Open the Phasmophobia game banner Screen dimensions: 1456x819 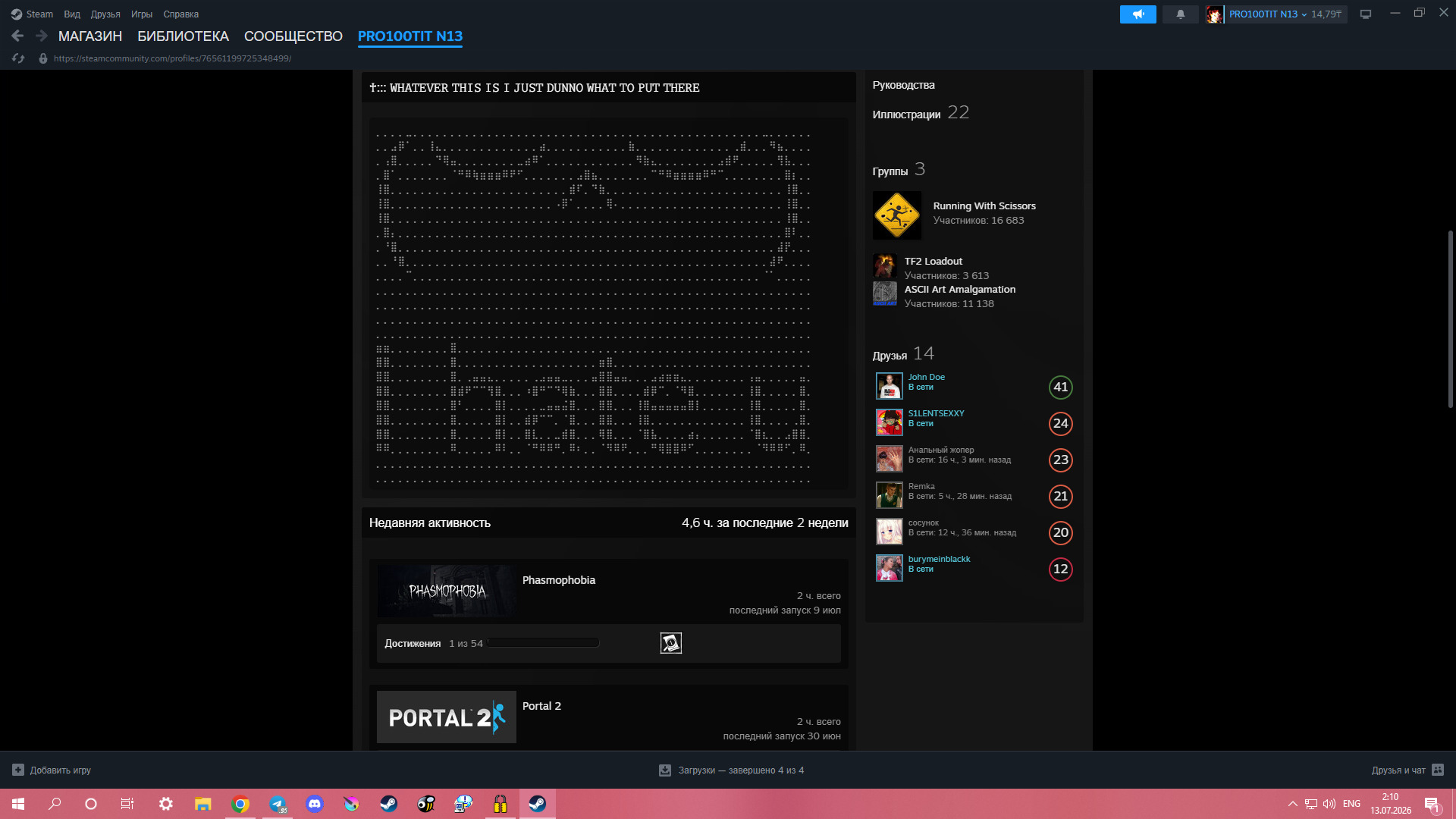pos(447,591)
